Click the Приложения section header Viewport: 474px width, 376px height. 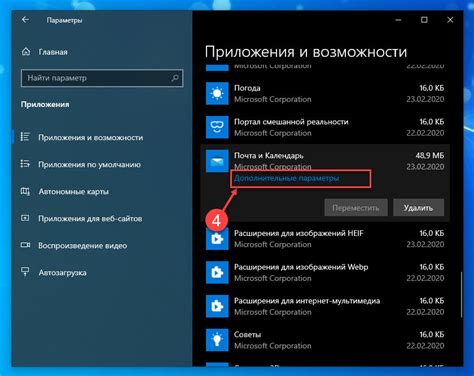pos(45,104)
